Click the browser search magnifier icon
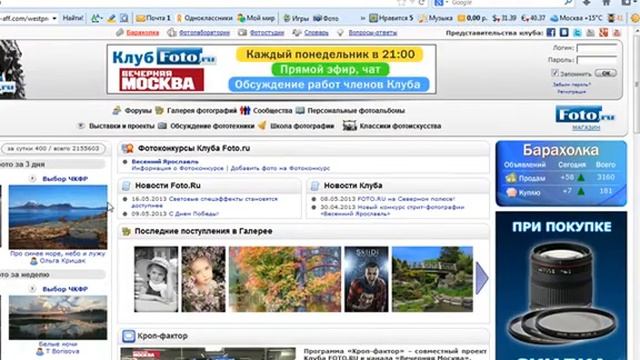The height and width of the screenshot is (360, 640). (x=568, y=2)
